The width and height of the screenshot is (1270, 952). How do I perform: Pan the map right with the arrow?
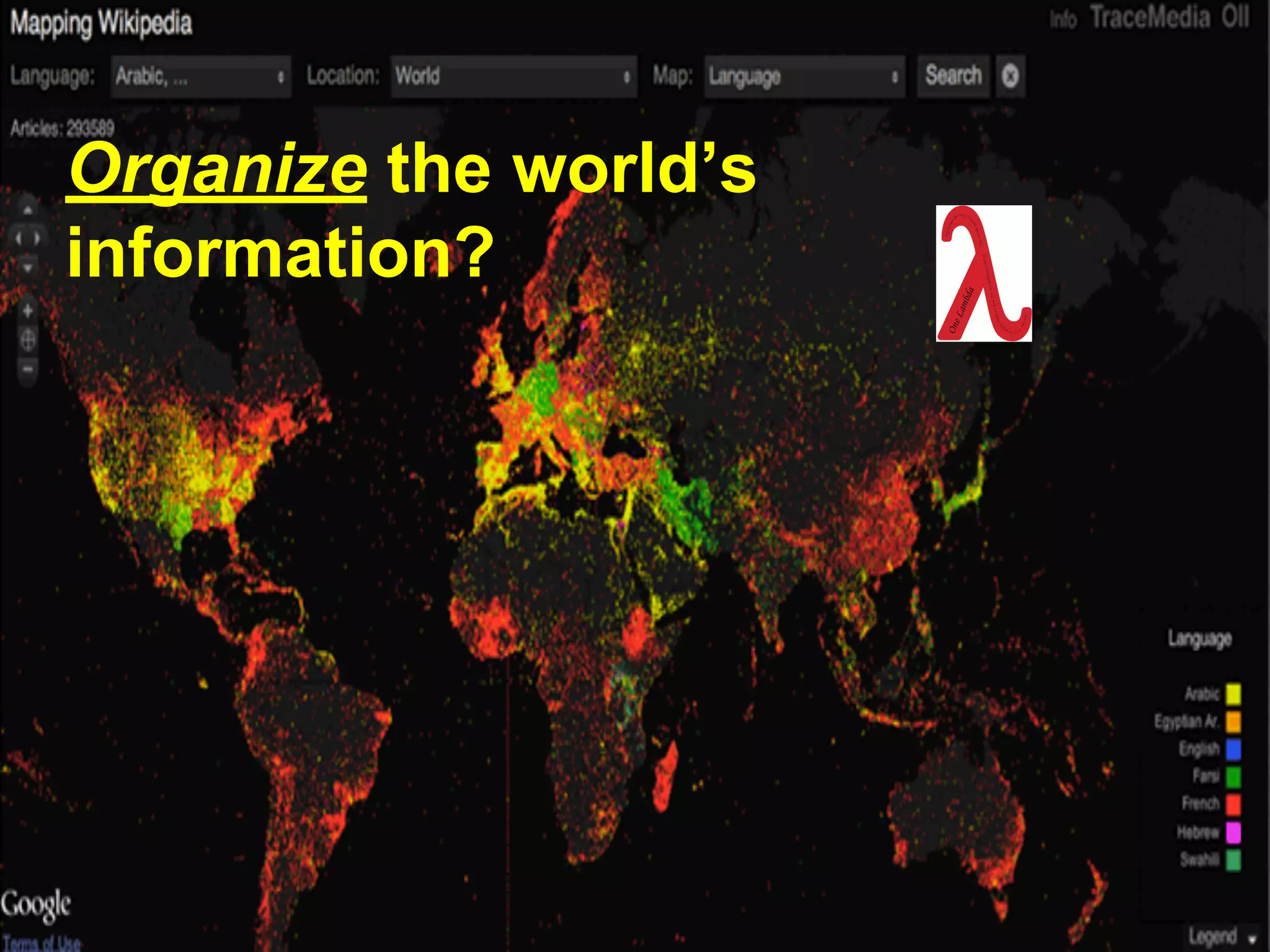(x=38, y=238)
